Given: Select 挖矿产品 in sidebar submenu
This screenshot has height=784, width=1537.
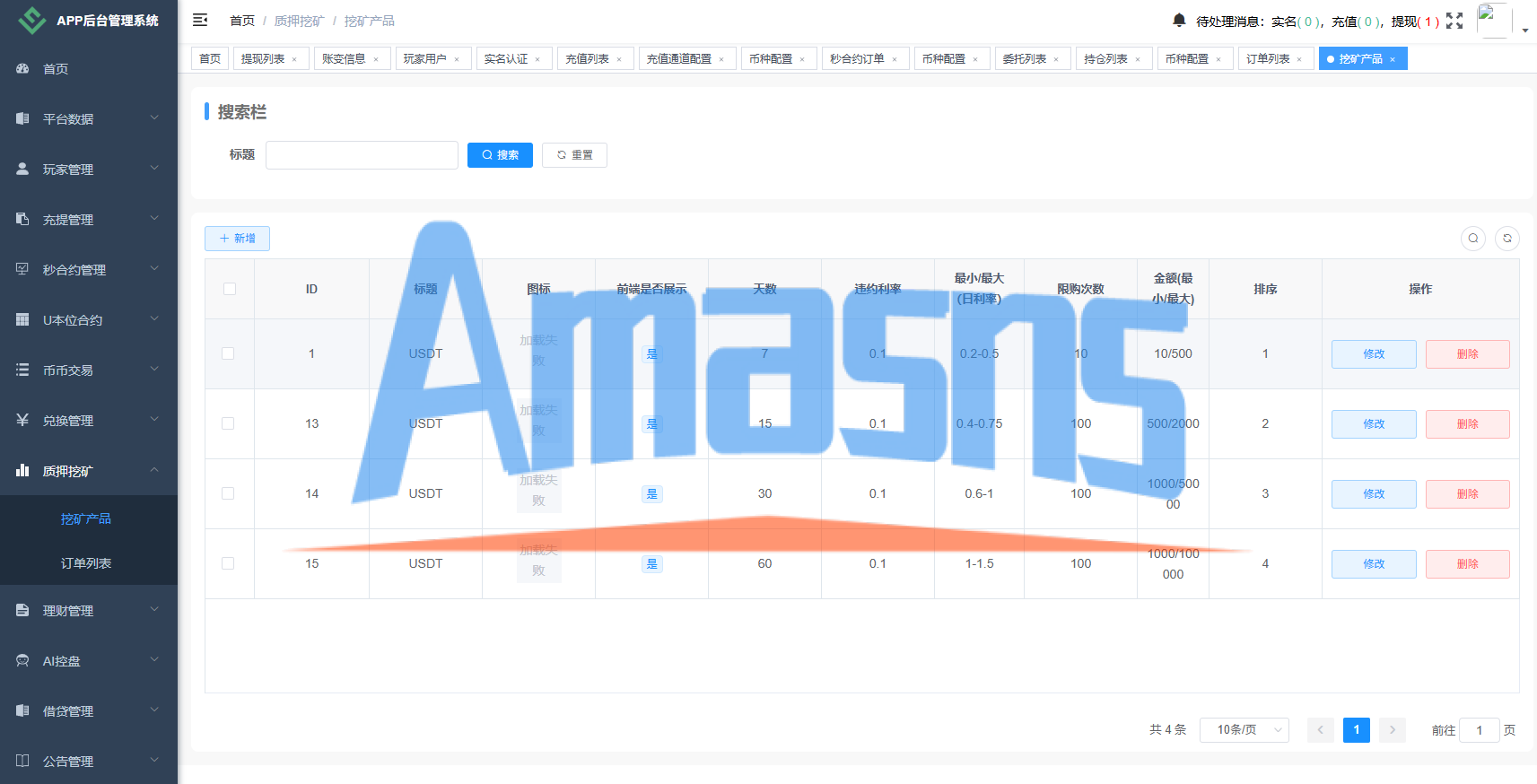Looking at the screenshot, I should tap(89, 518).
